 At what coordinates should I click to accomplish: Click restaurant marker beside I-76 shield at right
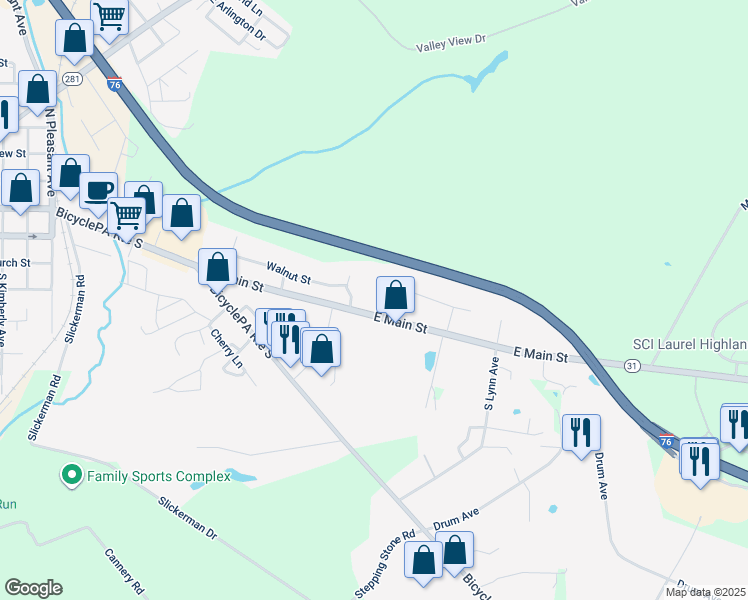(x=700, y=462)
